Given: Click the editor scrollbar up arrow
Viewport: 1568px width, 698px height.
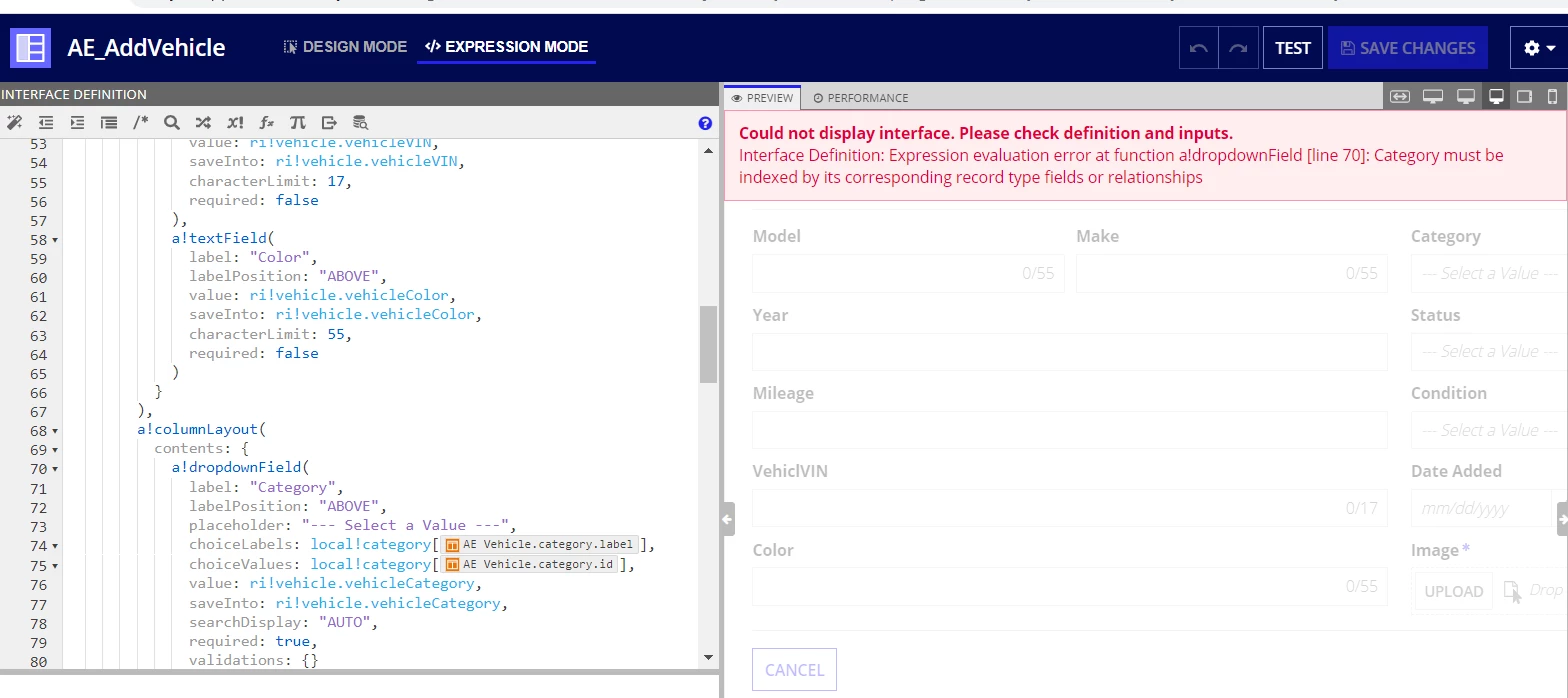Looking at the screenshot, I should (x=708, y=151).
